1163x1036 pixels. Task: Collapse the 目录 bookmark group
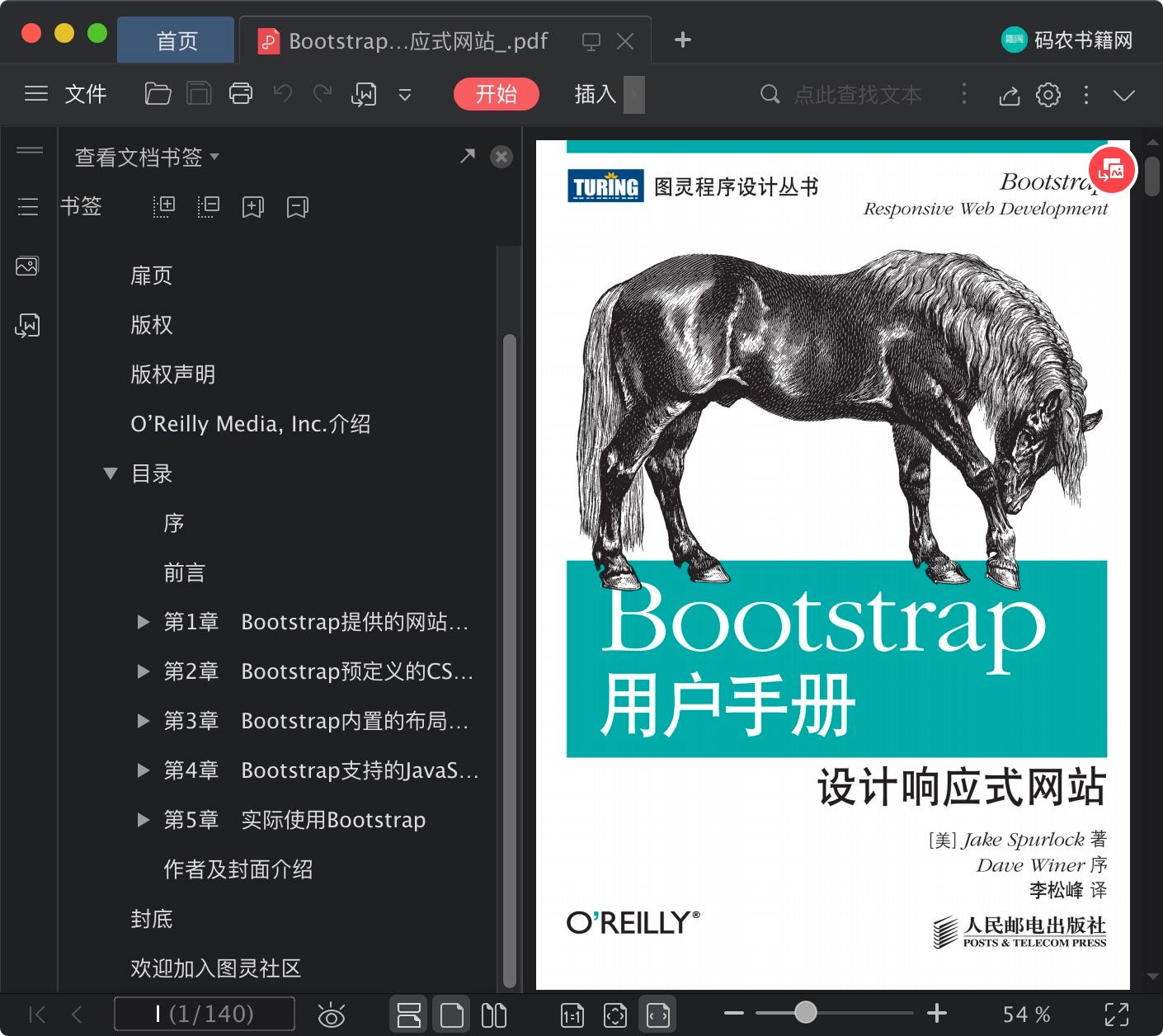[x=111, y=473]
